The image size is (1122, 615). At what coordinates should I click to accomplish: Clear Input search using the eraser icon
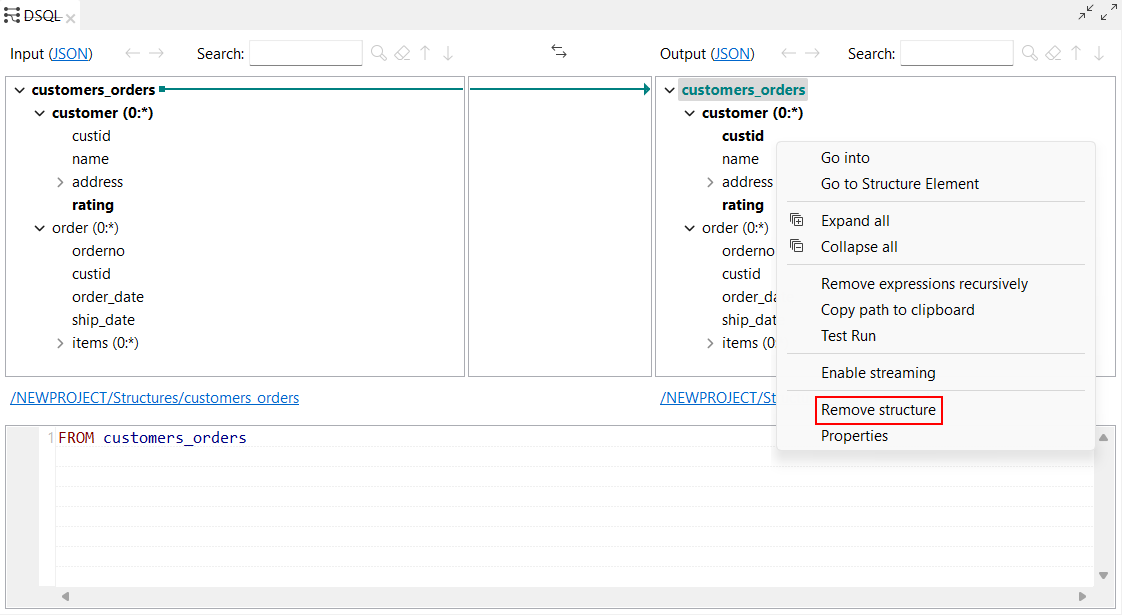click(x=402, y=53)
